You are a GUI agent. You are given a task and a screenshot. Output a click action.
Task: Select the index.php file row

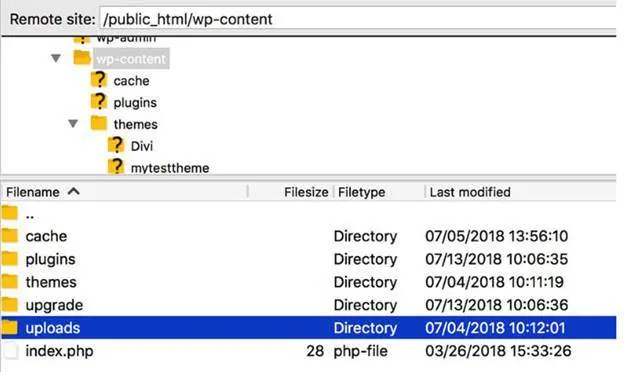click(x=309, y=351)
